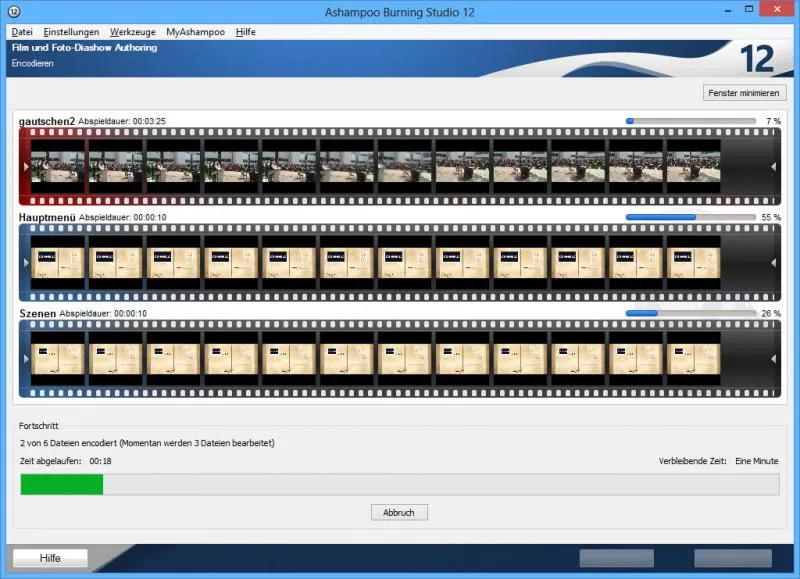Click left arrow of gautschen2 filmstrip
This screenshot has width=800, height=579.
(26, 166)
